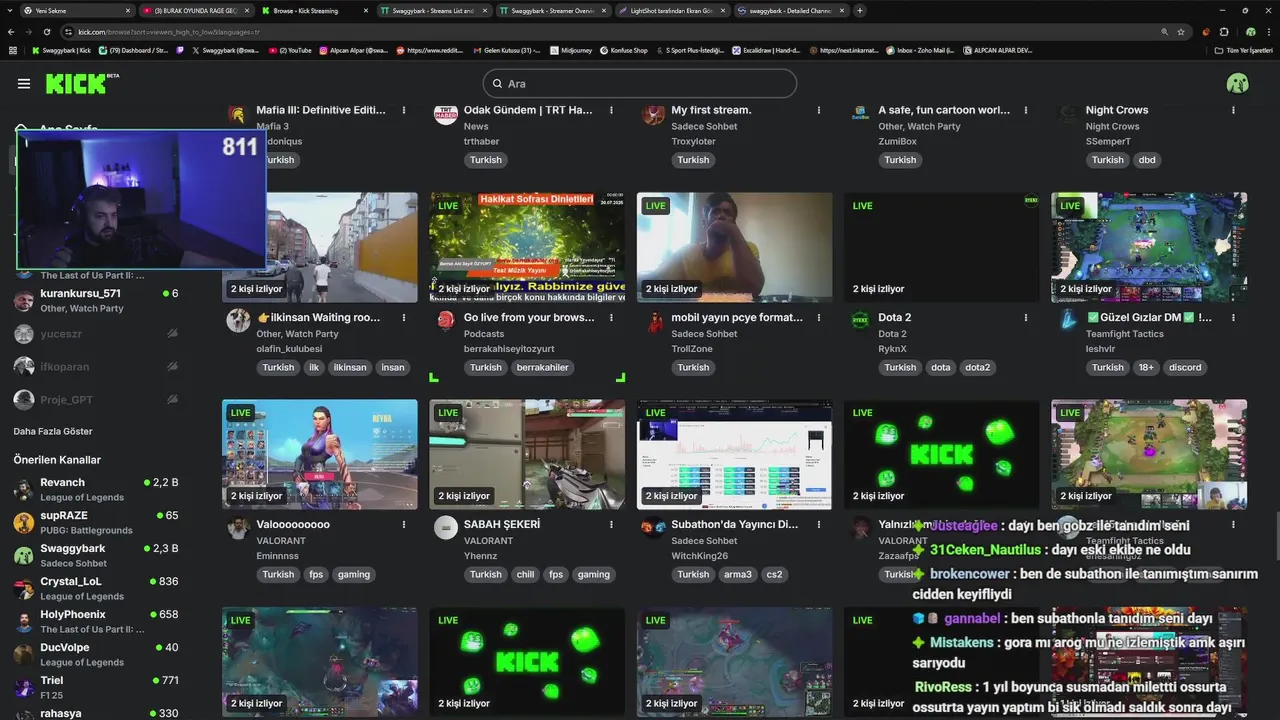1280x720 pixels.
Task: Open options menu for mobil yayın pcye stream
Action: 818,317
